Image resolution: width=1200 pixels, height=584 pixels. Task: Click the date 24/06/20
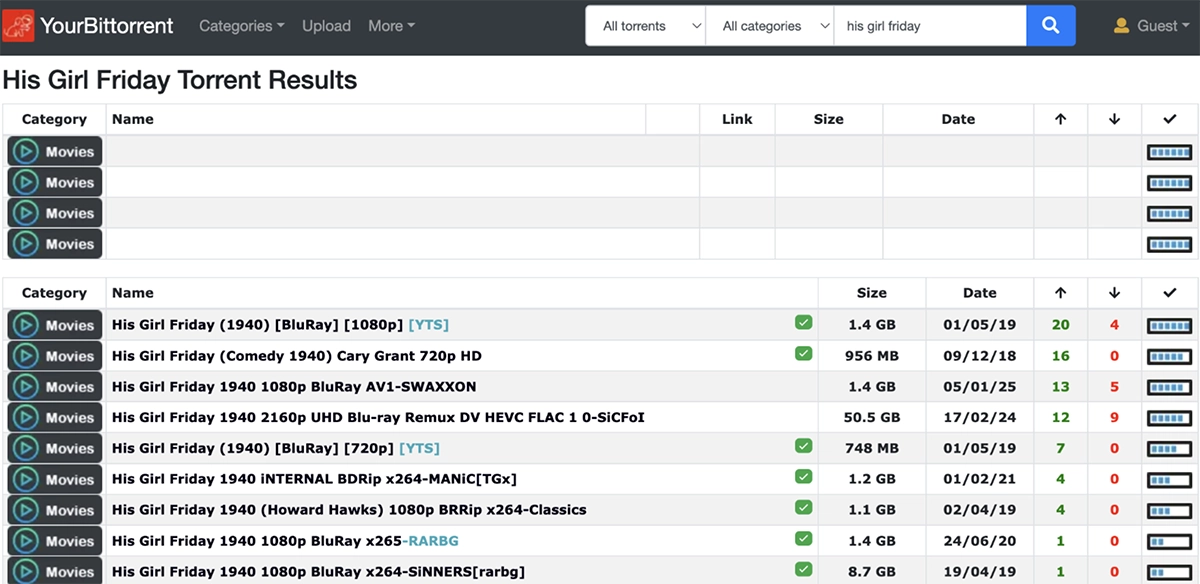980,542
